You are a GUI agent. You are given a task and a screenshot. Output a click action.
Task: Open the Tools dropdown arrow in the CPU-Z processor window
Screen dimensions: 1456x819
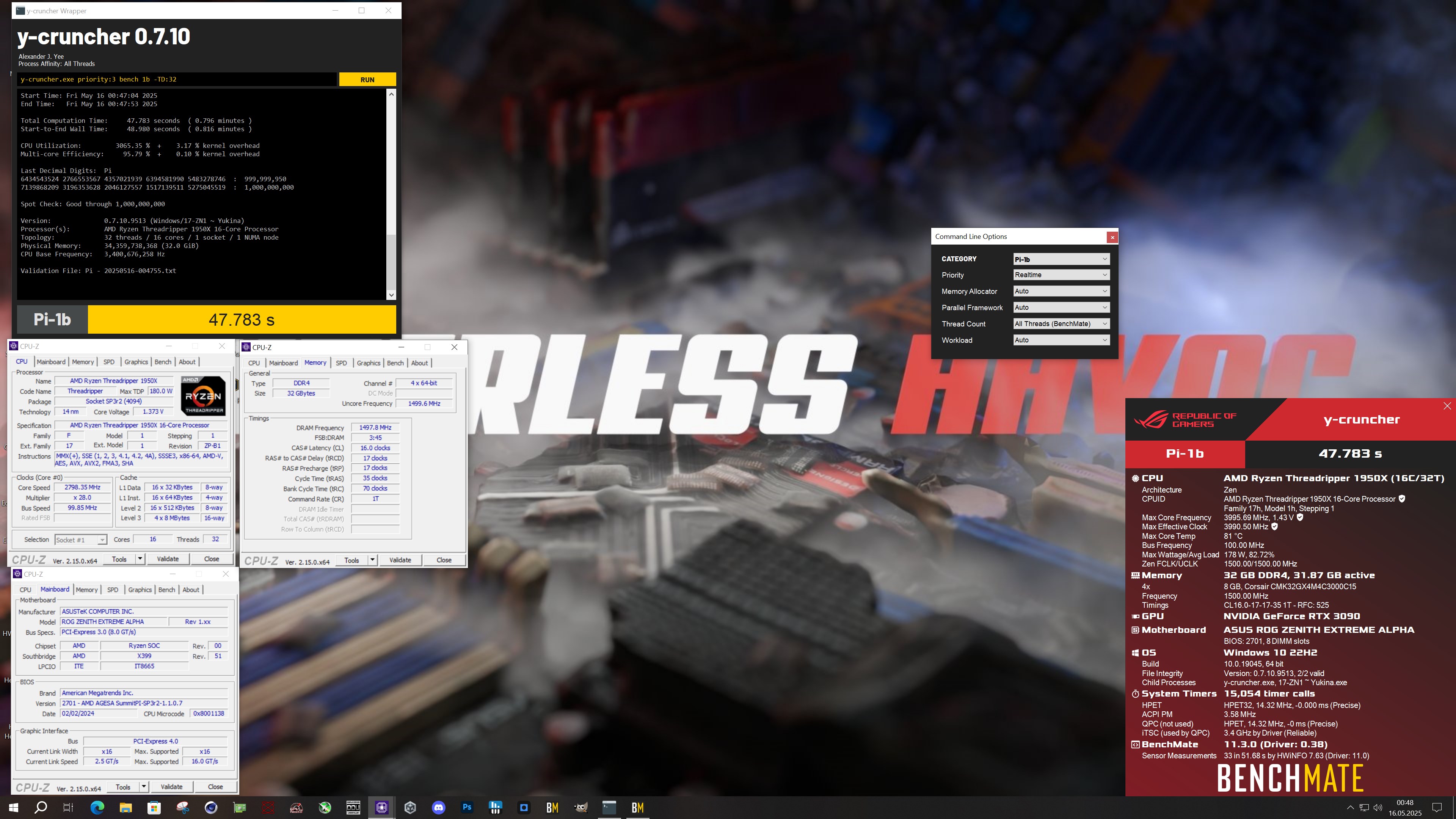[140, 560]
